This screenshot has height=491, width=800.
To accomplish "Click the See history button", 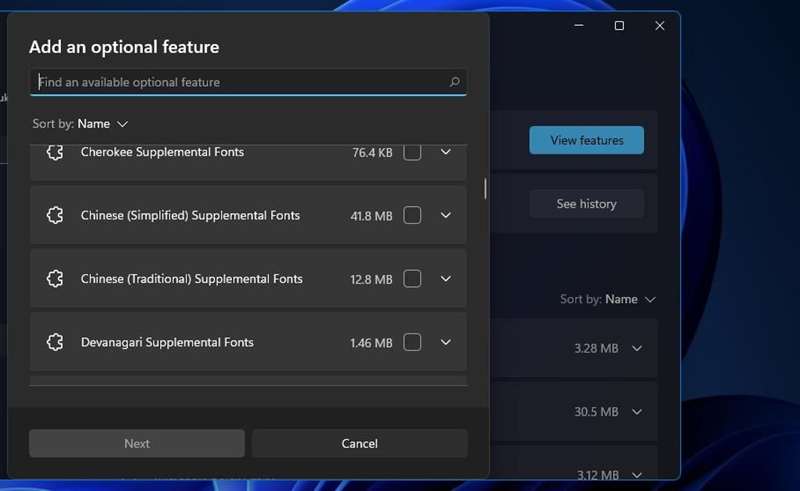I will coord(586,204).
